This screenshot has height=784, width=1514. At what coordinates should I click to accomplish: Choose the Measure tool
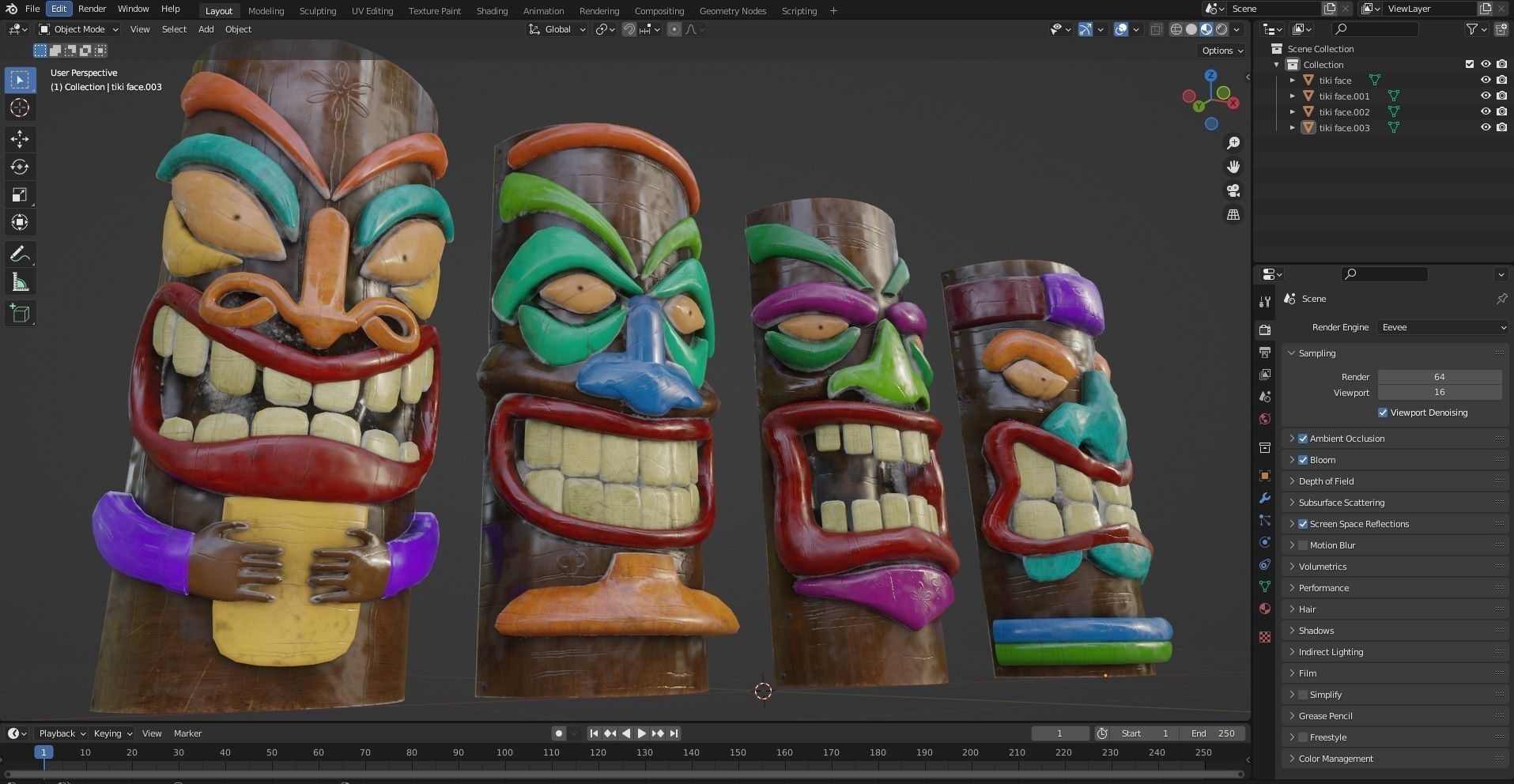coord(20,283)
